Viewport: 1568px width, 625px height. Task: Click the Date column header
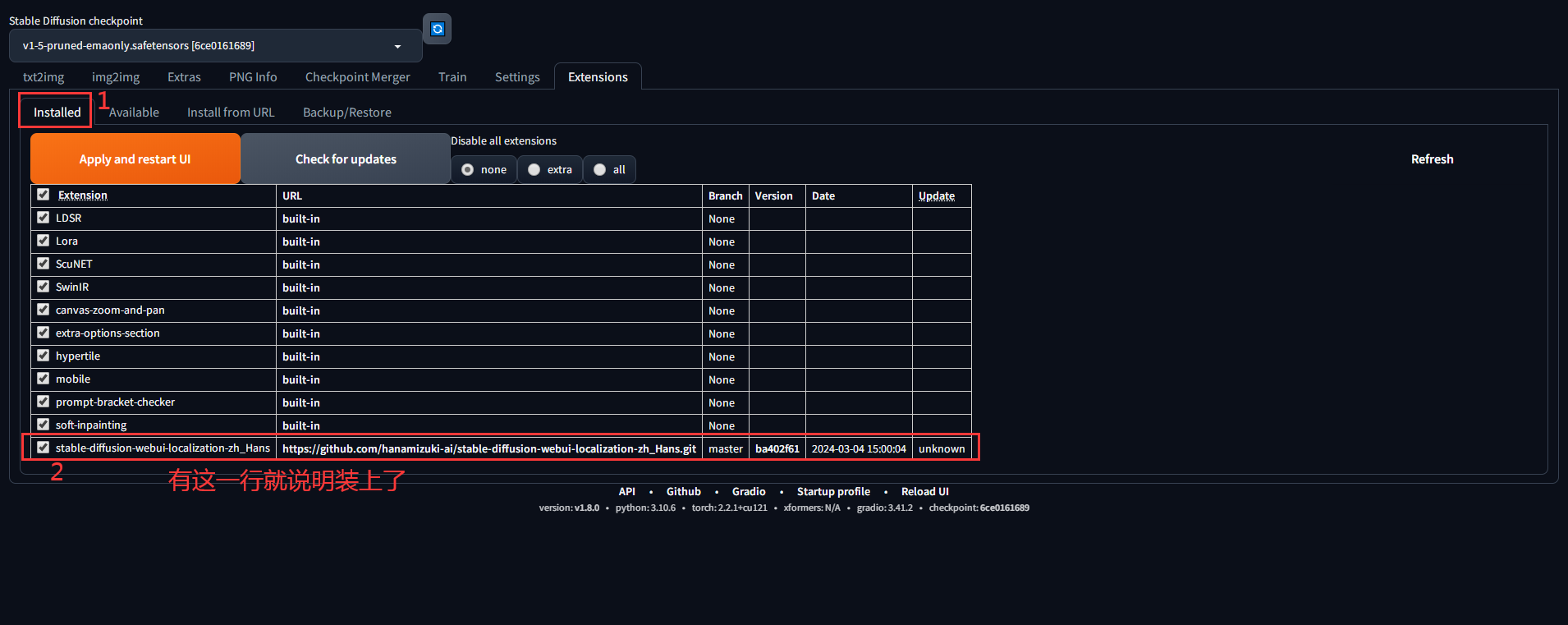pos(823,195)
